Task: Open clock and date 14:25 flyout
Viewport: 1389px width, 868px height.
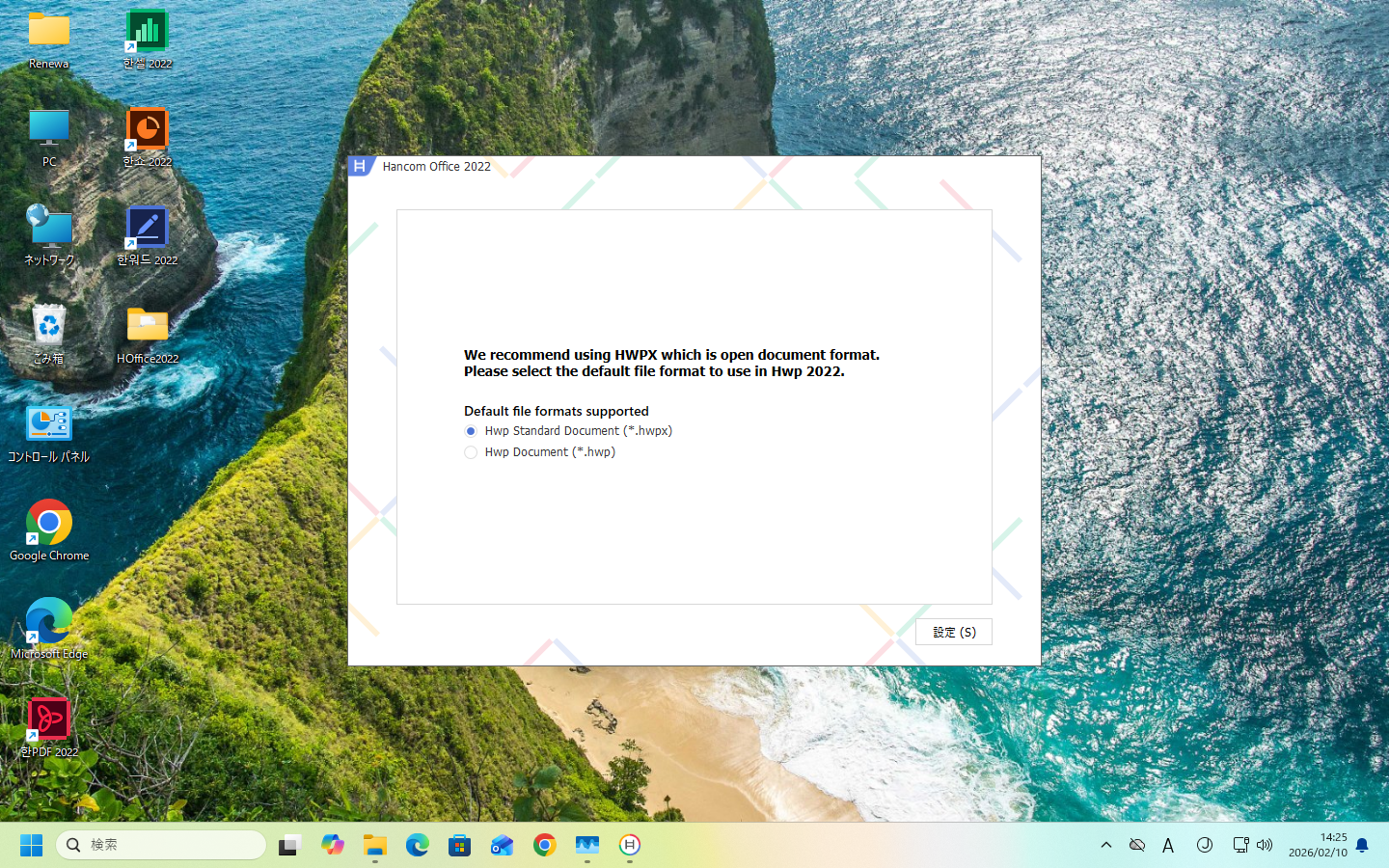Action: point(1318,845)
